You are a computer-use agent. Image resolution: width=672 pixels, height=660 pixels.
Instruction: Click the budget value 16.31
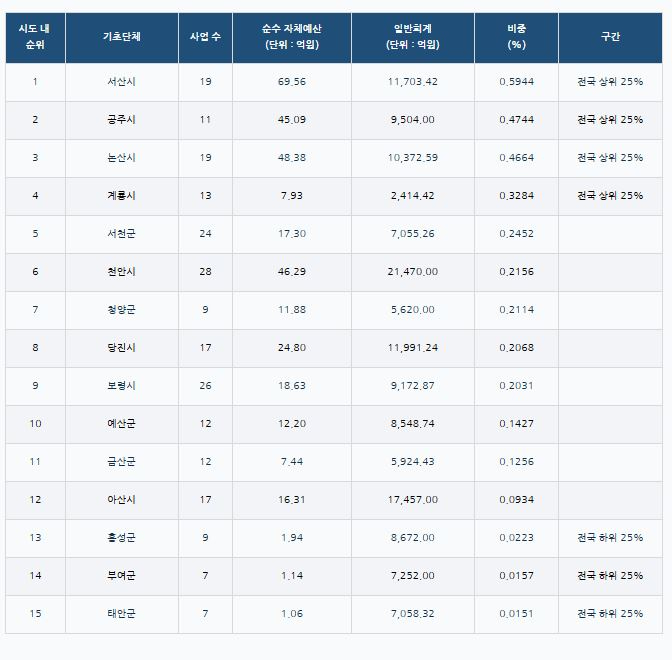292,500
